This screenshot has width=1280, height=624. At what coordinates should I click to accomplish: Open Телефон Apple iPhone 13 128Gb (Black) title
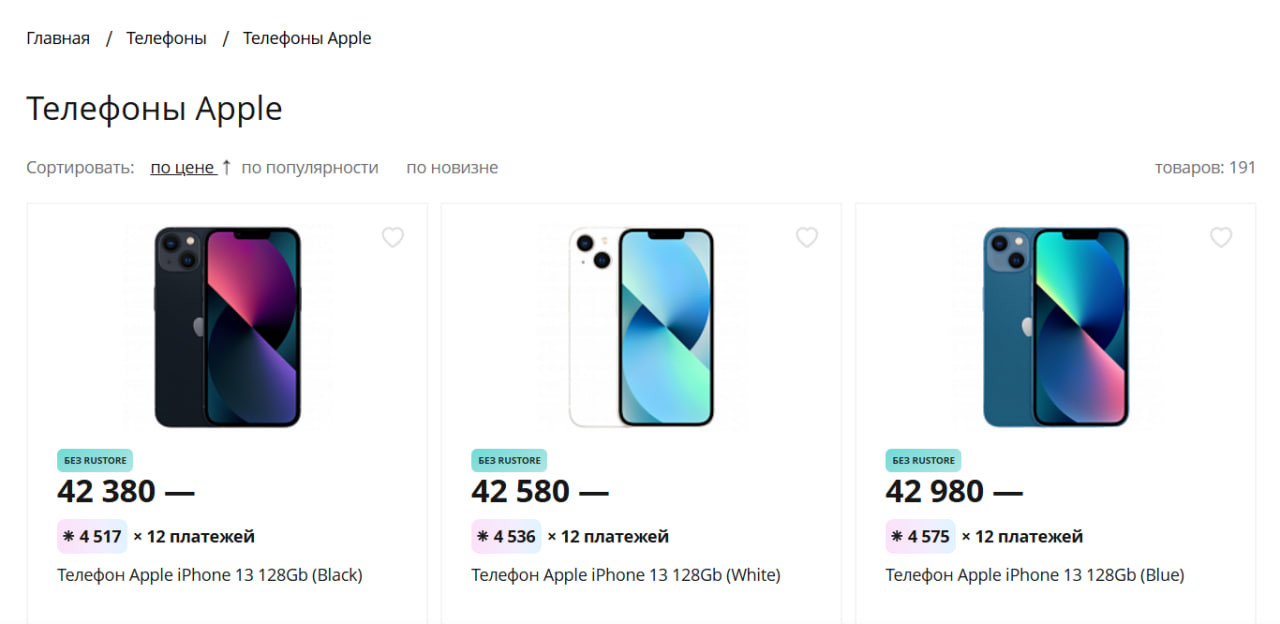point(209,575)
